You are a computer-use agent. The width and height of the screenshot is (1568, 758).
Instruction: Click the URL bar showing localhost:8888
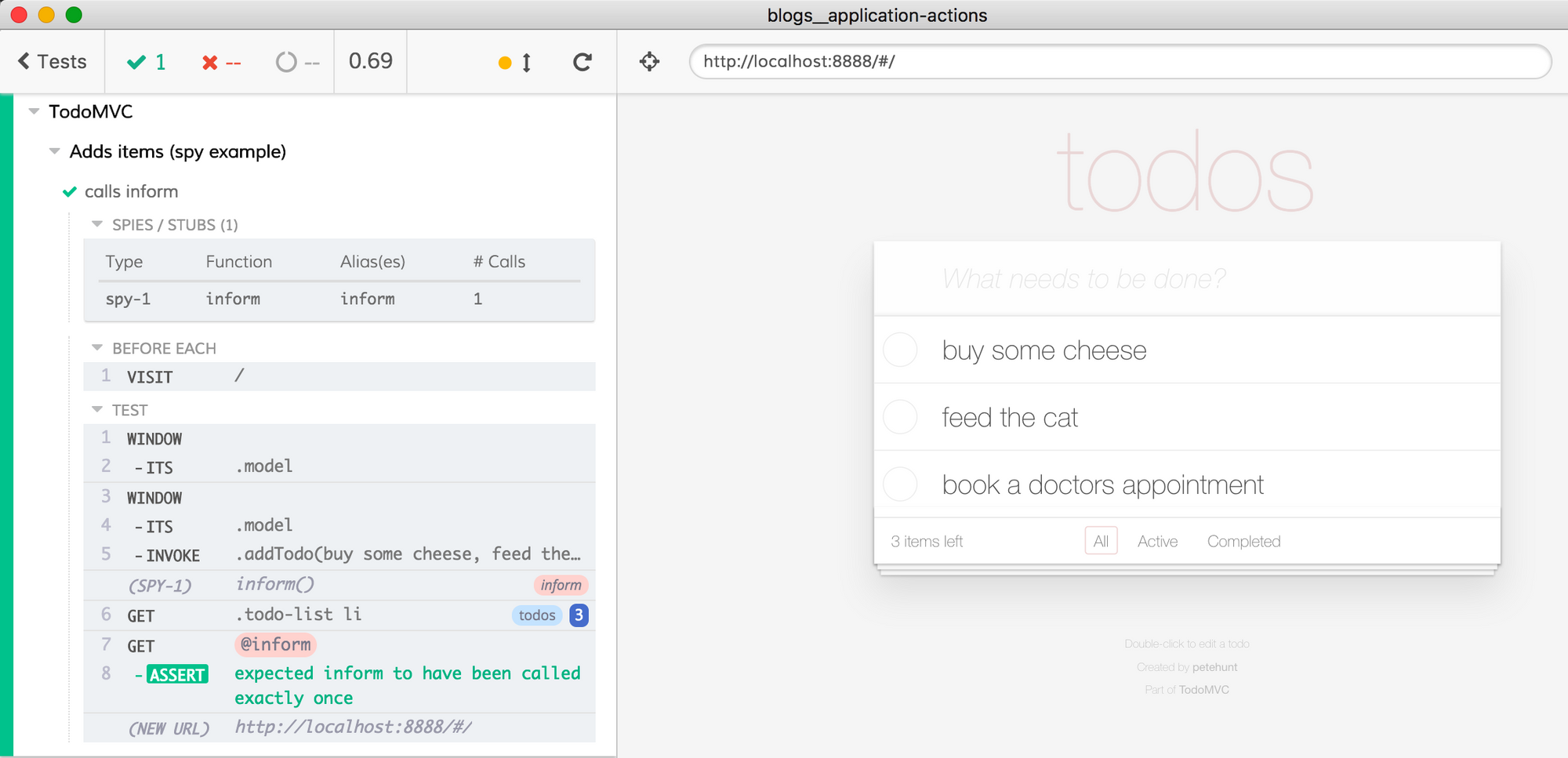tap(1120, 61)
